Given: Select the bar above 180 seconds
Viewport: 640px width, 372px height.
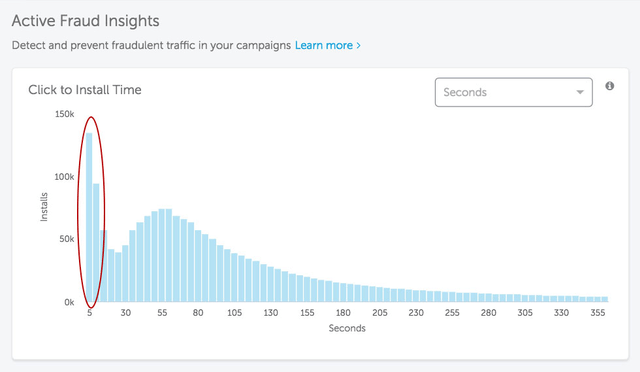Looking at the screenshot, I should point(343,292).
